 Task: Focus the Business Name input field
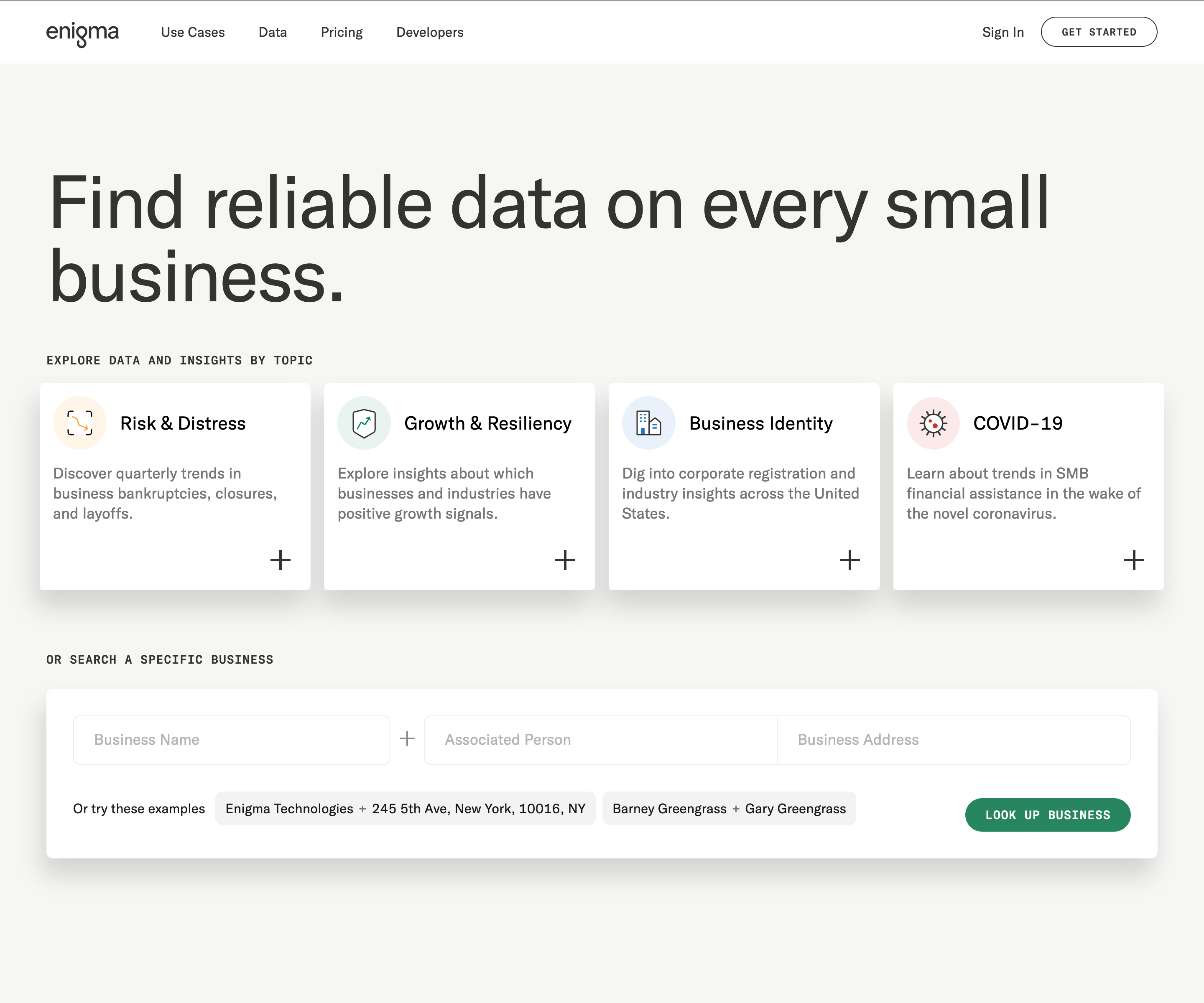click(232, 740)
